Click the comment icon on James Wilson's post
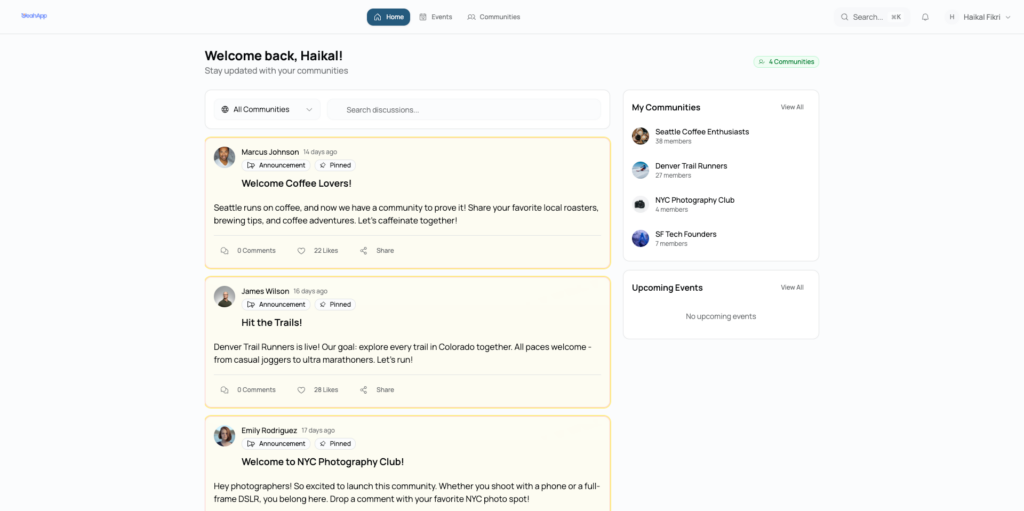 [225, 390]
